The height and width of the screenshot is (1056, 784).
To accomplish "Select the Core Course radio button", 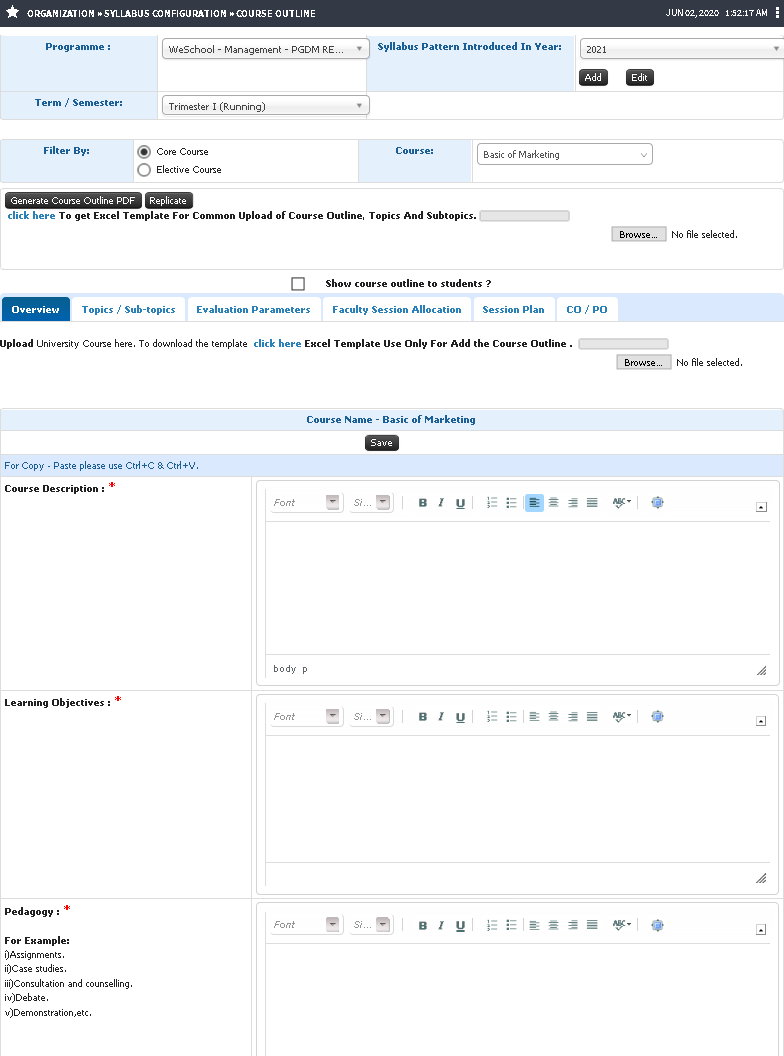I will point(143,152).
